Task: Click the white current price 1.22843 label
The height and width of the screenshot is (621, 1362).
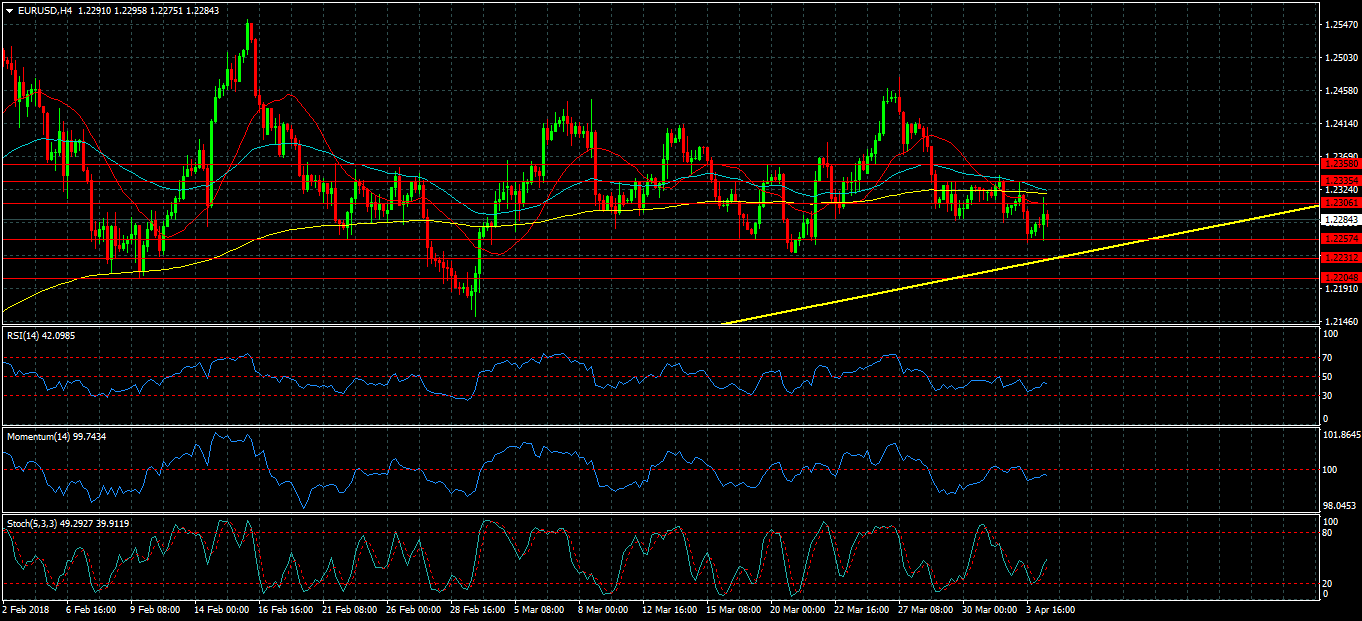Action: click(1338, 219)
